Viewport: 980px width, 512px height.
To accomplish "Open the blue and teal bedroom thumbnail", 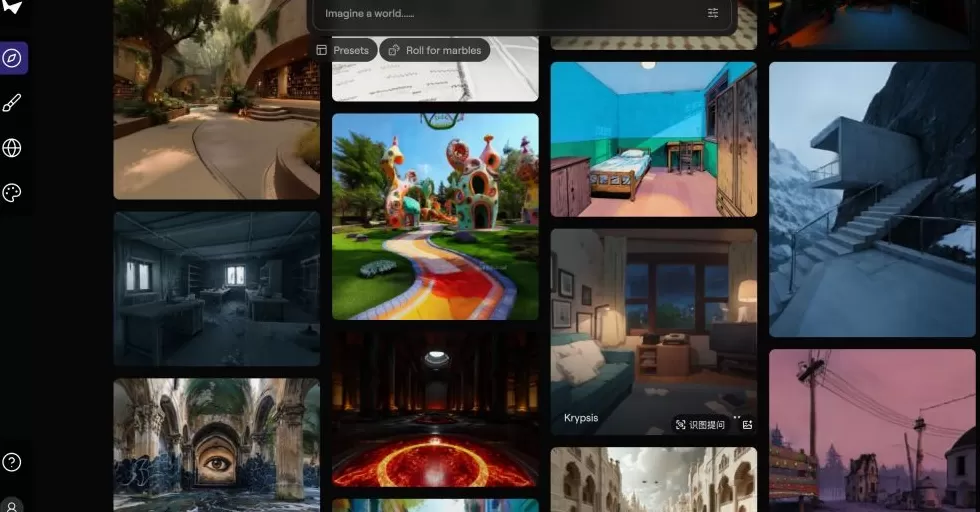I will tap(653, 139).
